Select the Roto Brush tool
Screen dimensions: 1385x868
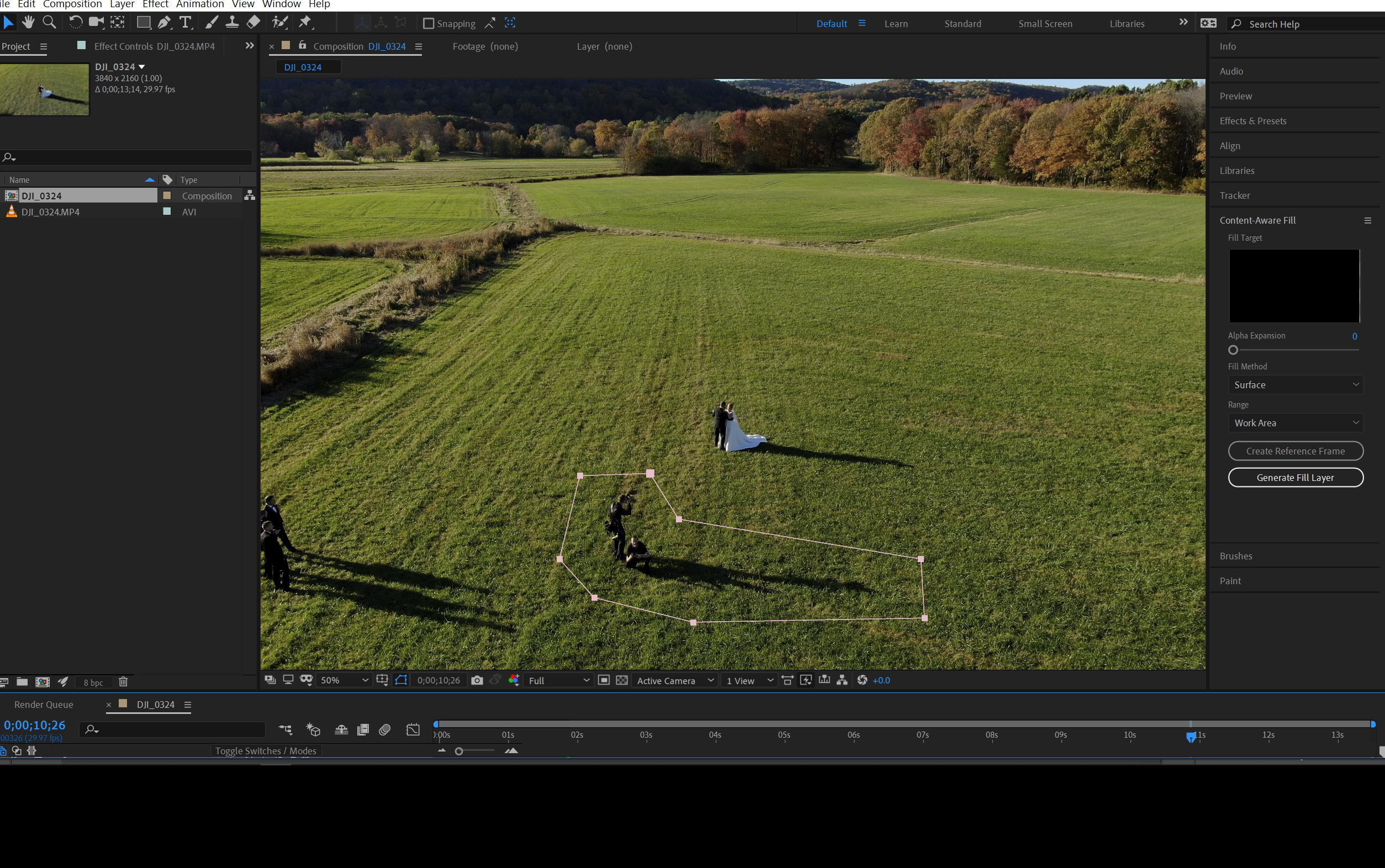click(x=279, y=22)
